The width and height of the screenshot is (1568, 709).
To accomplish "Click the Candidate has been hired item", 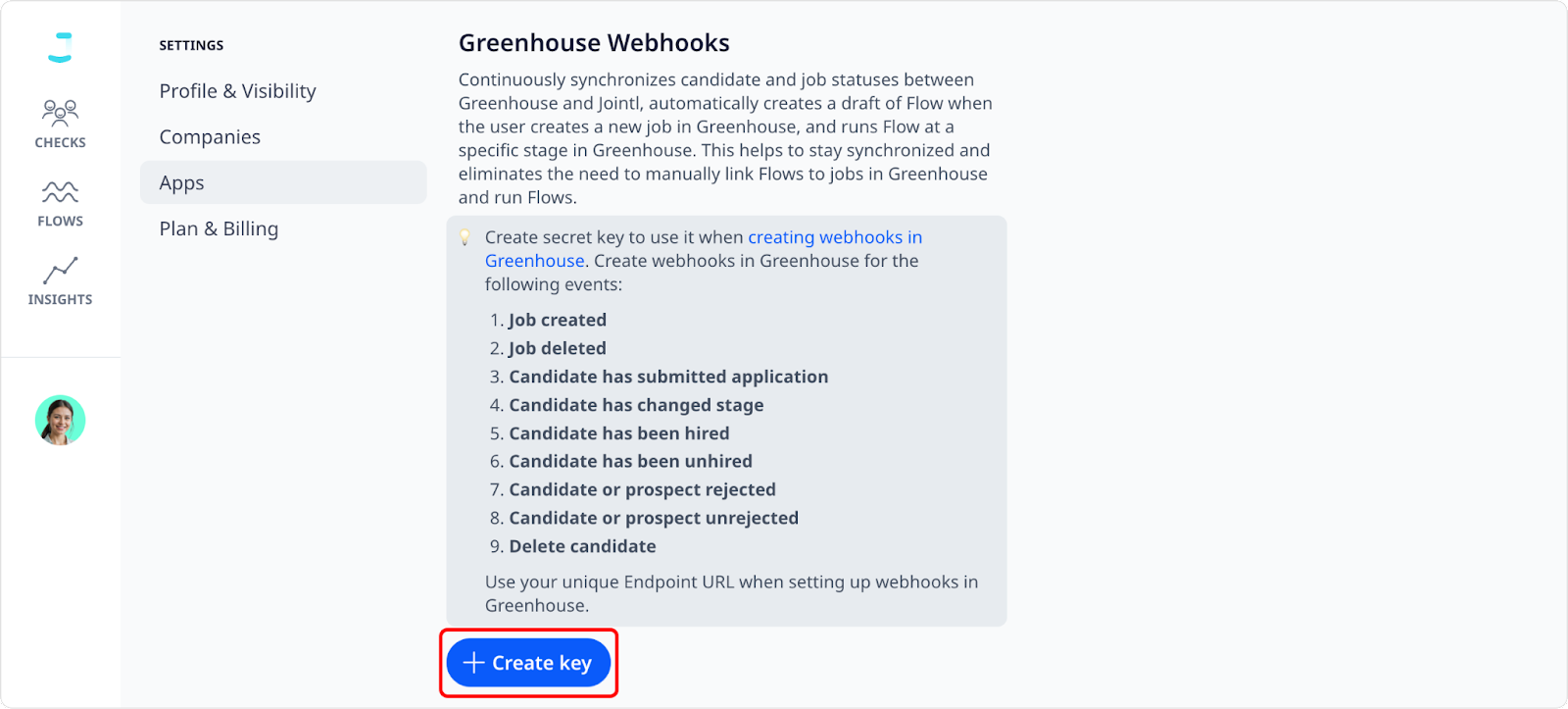I will click(x=619, y=433).
